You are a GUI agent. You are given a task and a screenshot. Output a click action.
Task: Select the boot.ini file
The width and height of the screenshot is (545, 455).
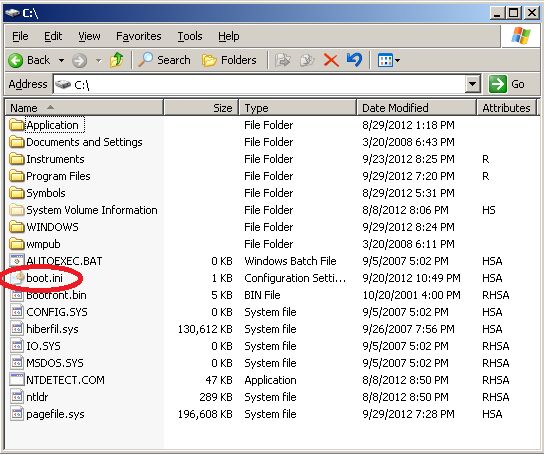click(44, 278)
